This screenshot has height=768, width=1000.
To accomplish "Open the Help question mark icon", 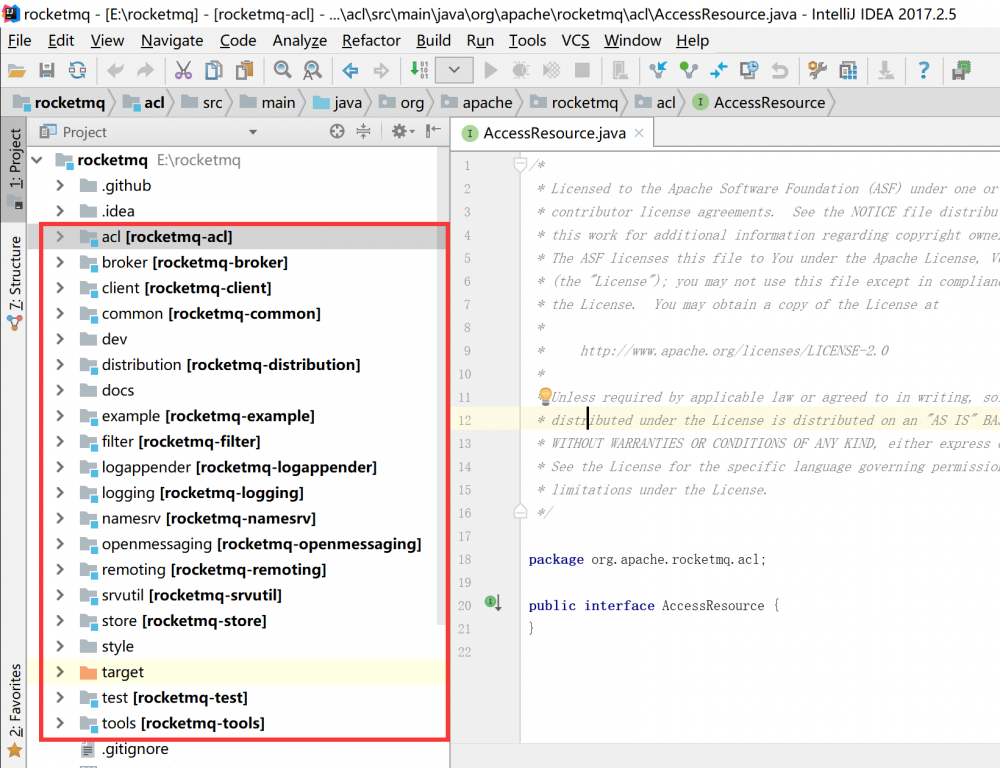I will pyautogui.click(x=924, y=70).
